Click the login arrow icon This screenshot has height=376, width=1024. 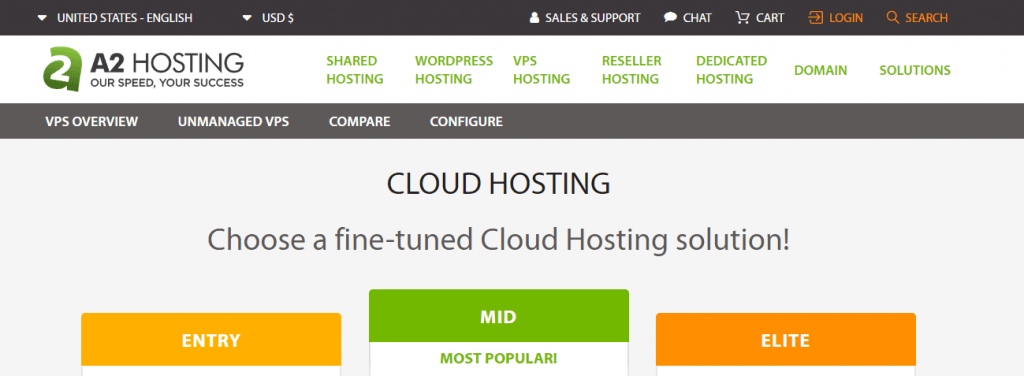pos(816,18)
